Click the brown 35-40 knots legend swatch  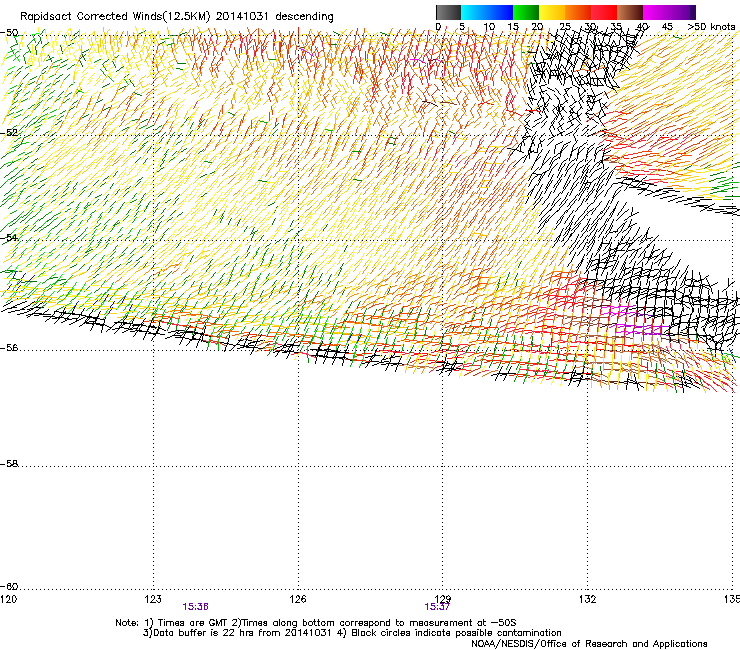630,12
